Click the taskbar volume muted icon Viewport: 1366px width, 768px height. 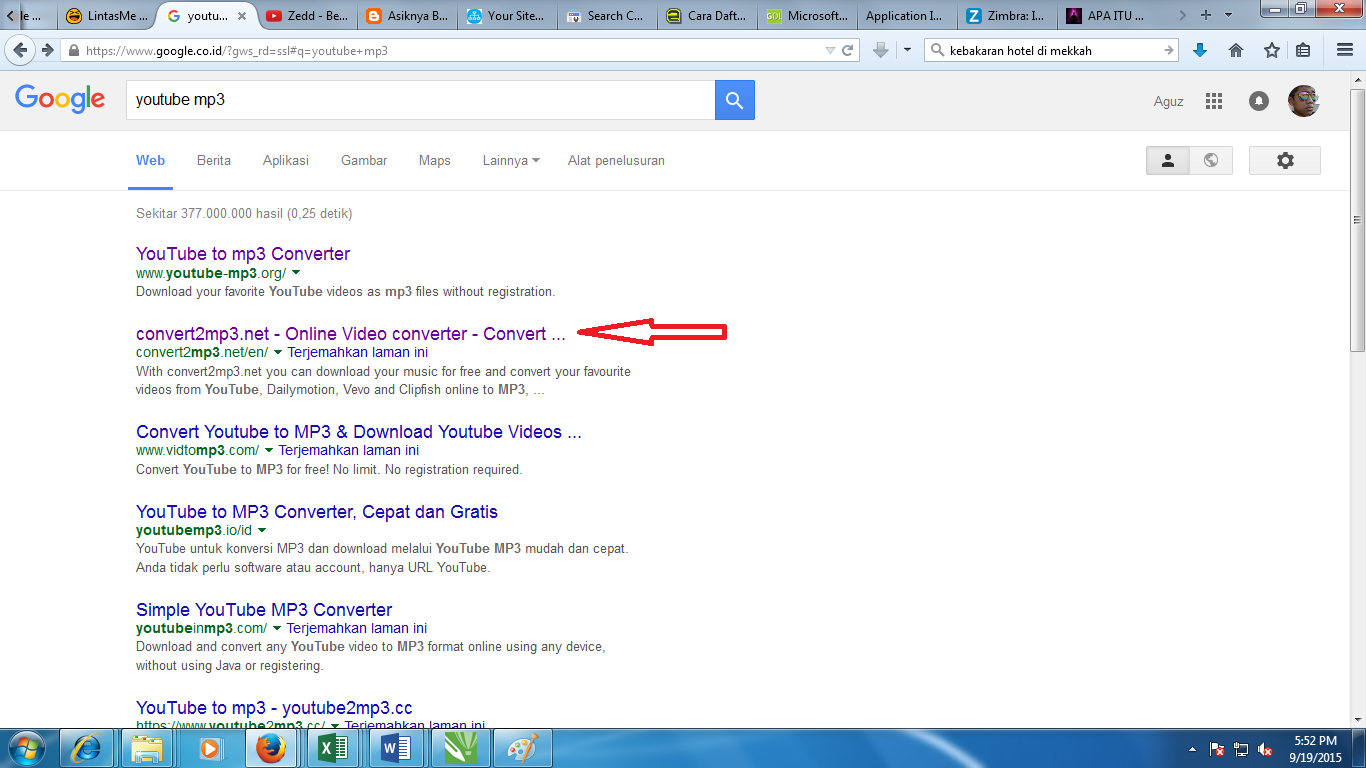(1265, 750)
